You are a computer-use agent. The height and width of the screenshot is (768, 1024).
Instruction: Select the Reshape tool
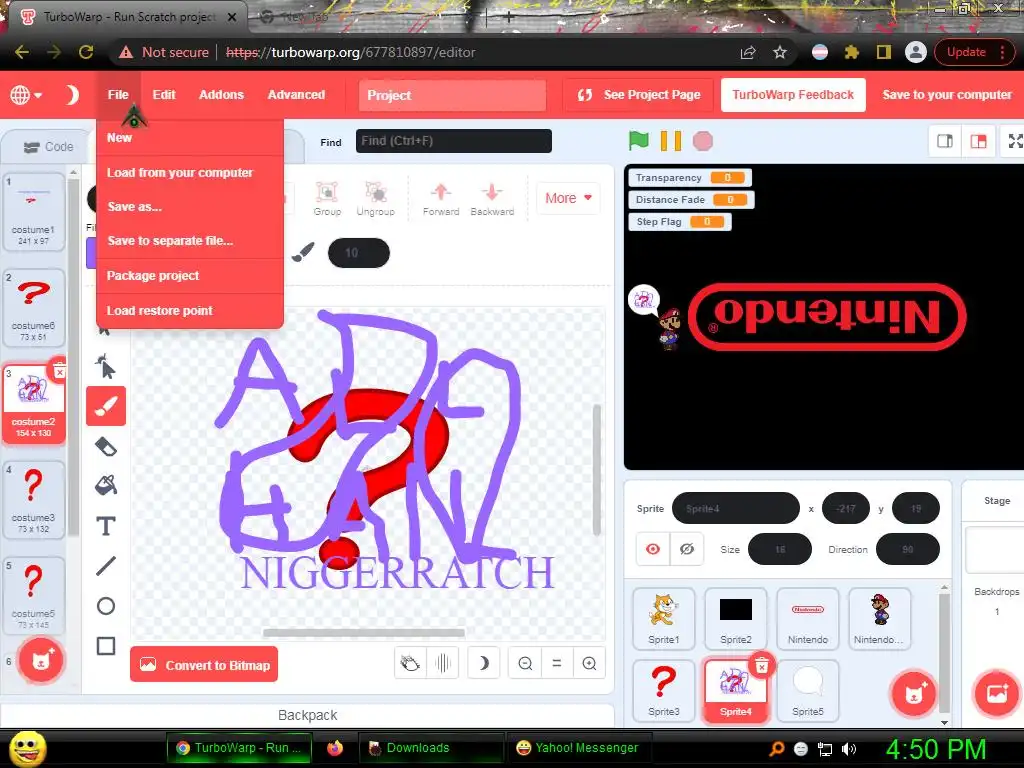tap(106, 366)
